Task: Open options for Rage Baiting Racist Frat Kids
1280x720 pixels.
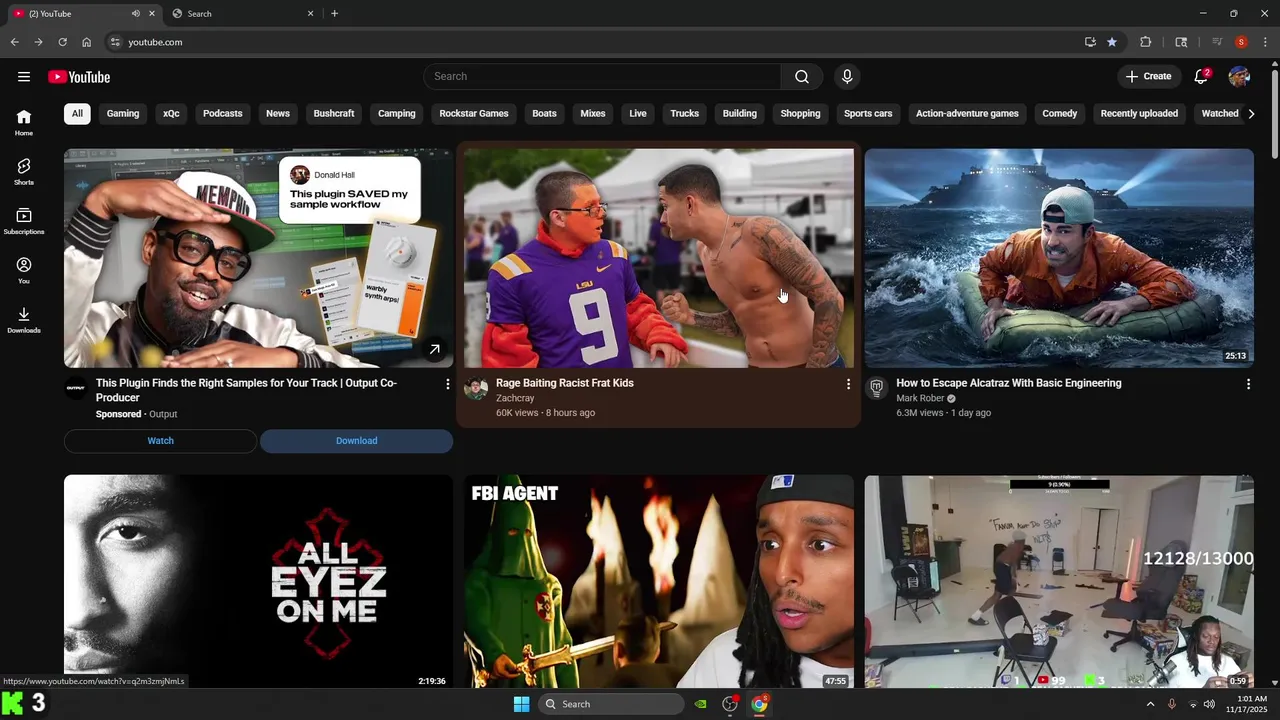Action: pyautogui.click(x=848, y=384)
